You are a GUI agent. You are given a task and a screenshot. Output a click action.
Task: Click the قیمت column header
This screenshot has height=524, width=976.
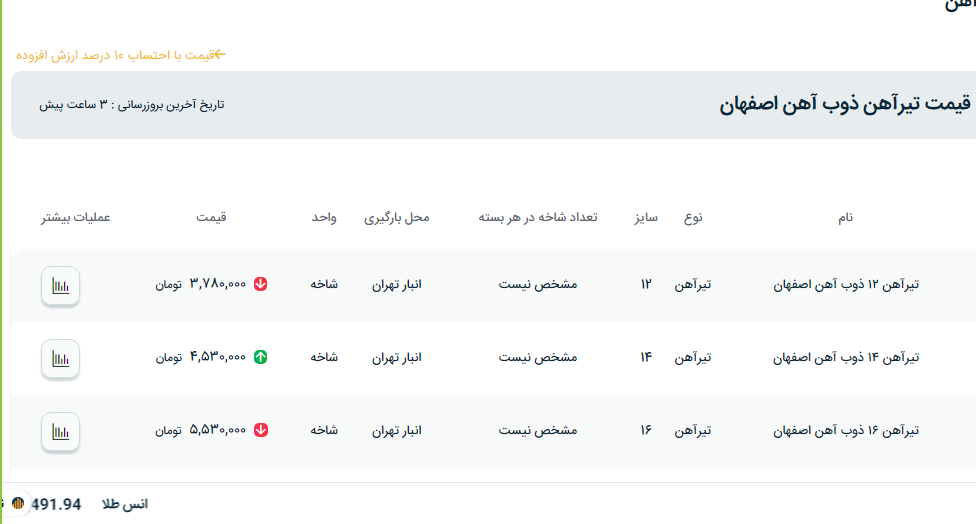[211, 217]
